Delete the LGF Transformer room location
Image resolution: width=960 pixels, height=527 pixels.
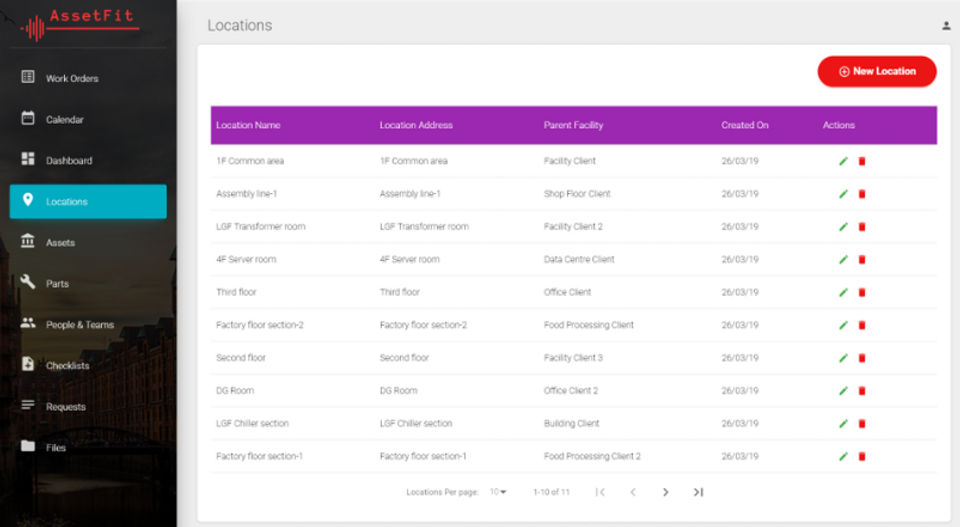862,226
